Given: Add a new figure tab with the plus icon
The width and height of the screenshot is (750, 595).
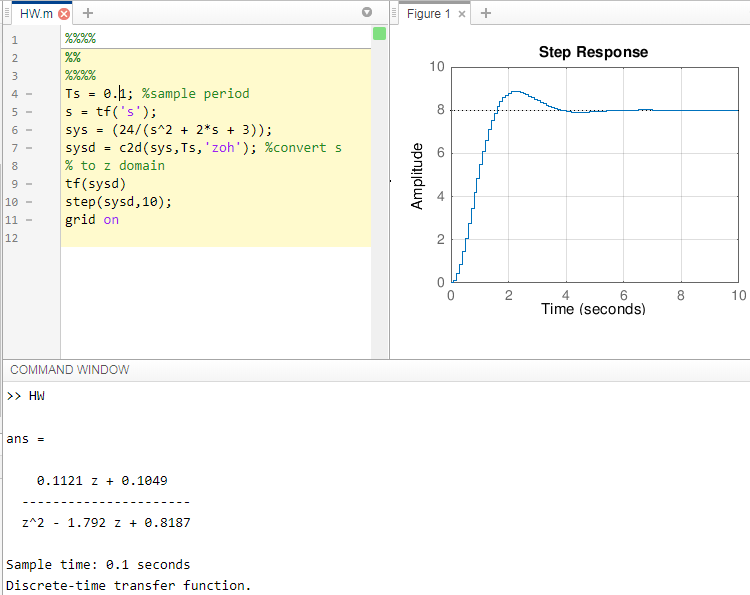Looking at the screenshot, I should point(485,13).
